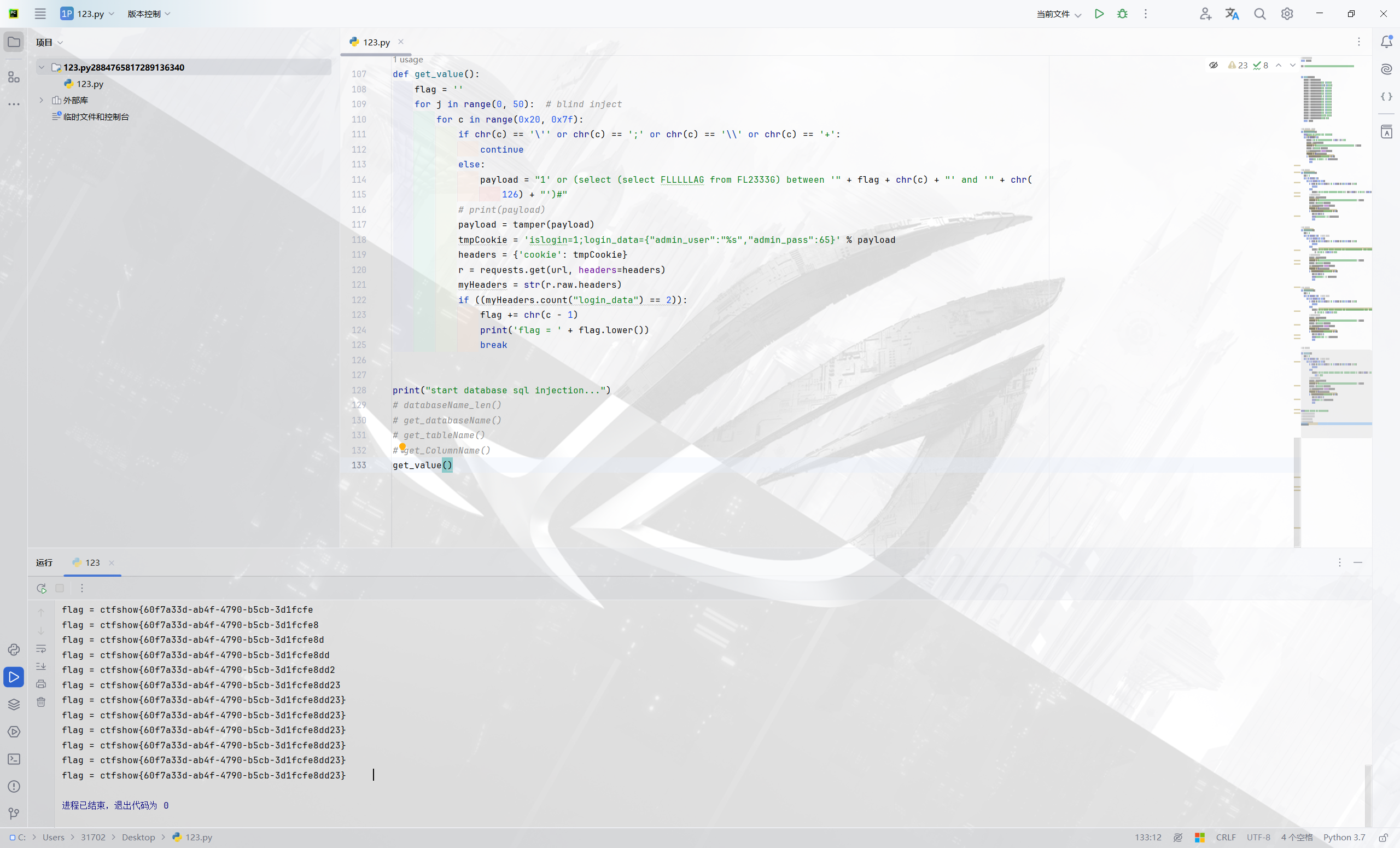This screenshot has width=1400, height=848.
Task: Clear all console output
Action: pyautogui.click(x=41, y=702)
